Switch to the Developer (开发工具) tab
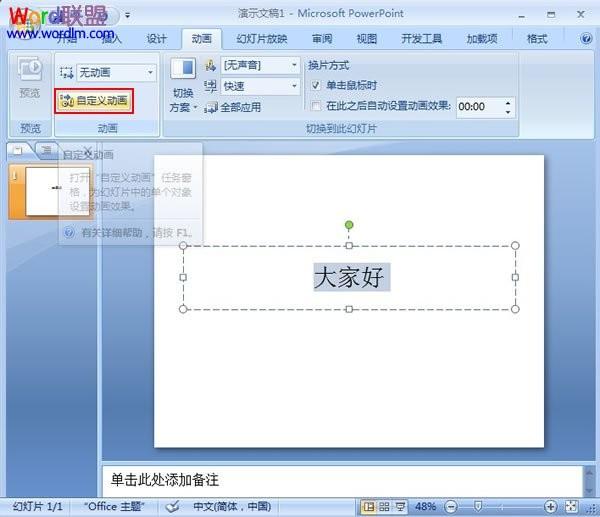 (421, 39)
